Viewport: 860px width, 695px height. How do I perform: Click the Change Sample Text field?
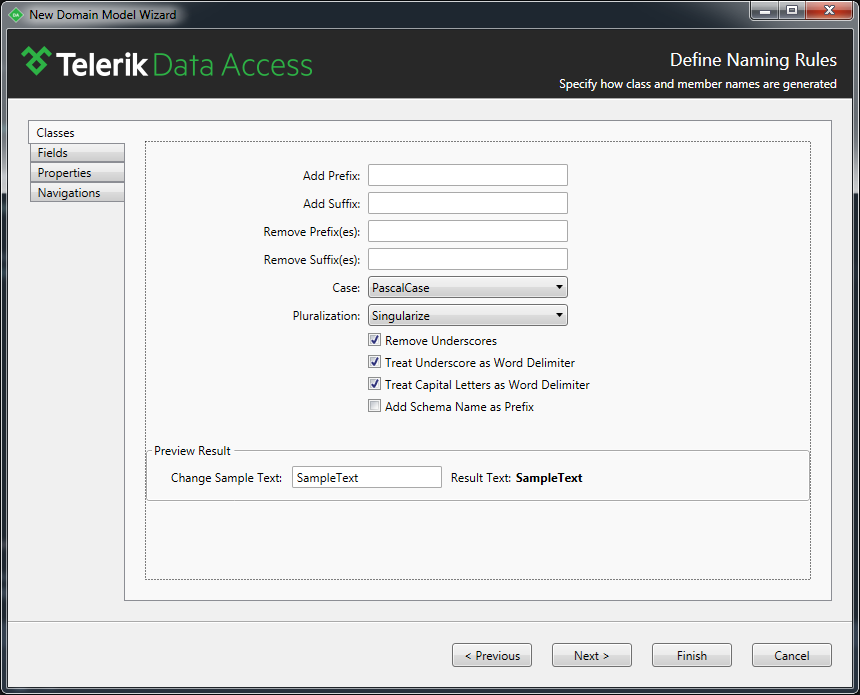pos(367,477)
